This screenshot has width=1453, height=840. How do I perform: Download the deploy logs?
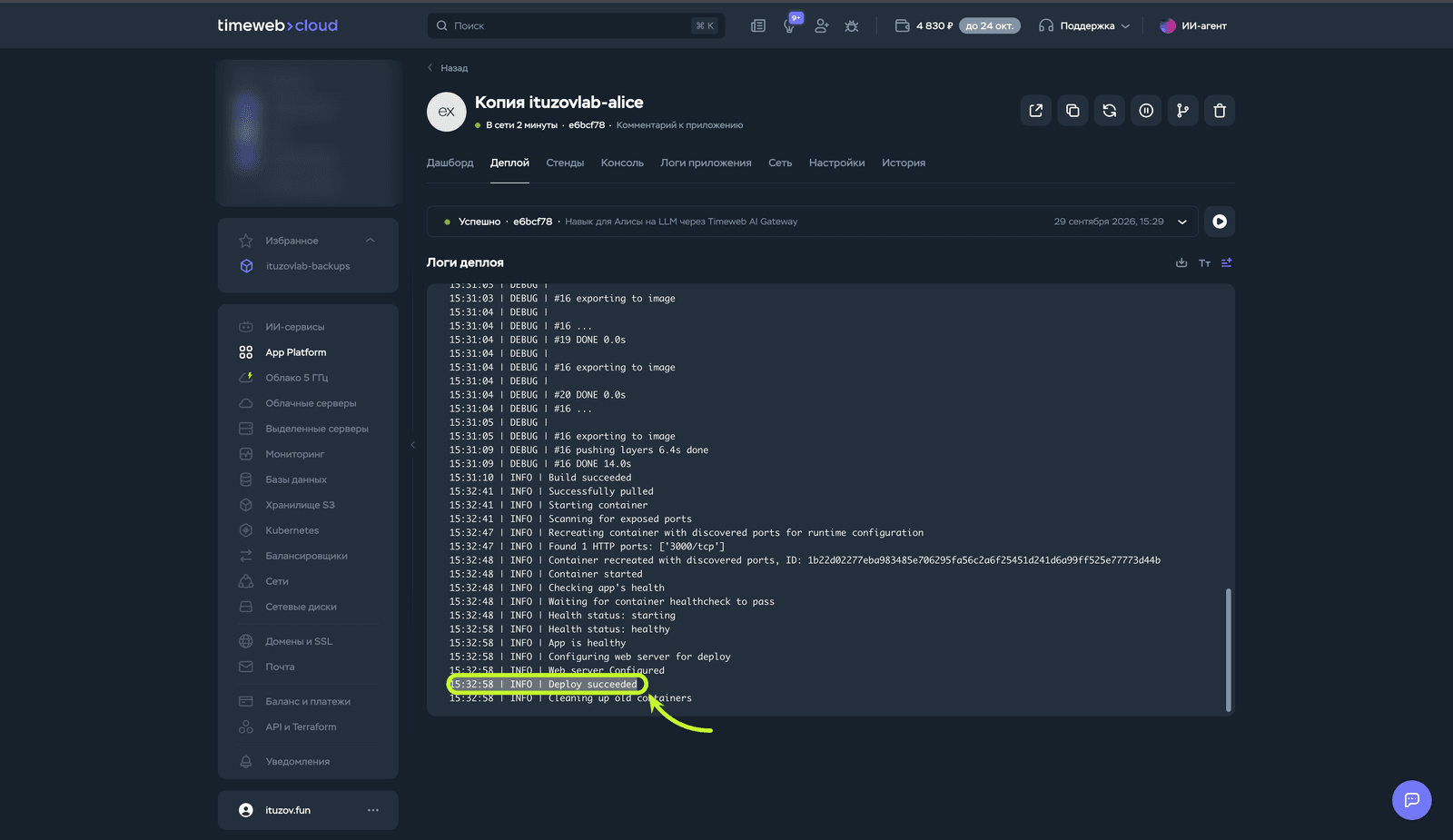point(1181,262)
